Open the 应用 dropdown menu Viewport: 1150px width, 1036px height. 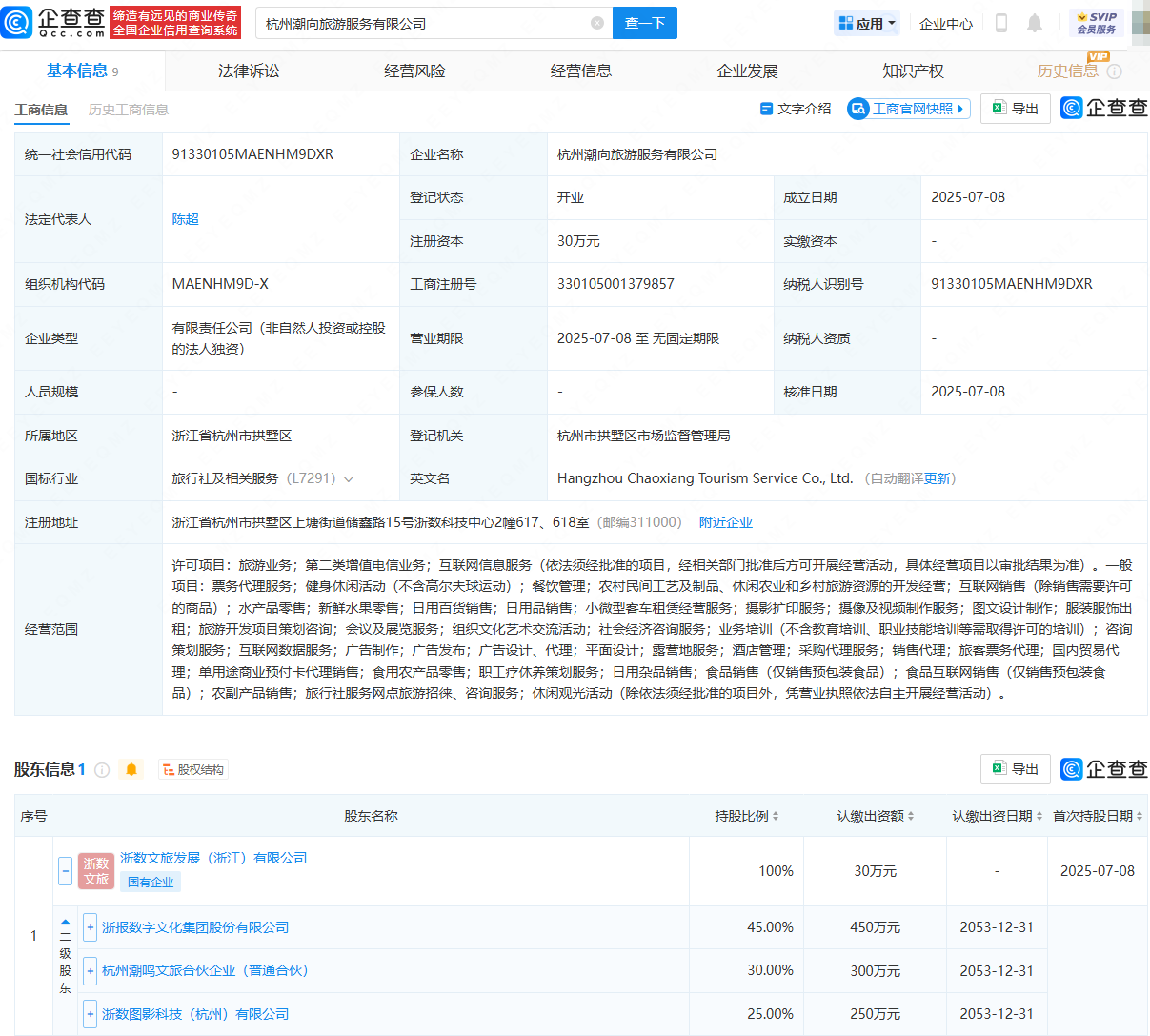(x=866, y=23)
